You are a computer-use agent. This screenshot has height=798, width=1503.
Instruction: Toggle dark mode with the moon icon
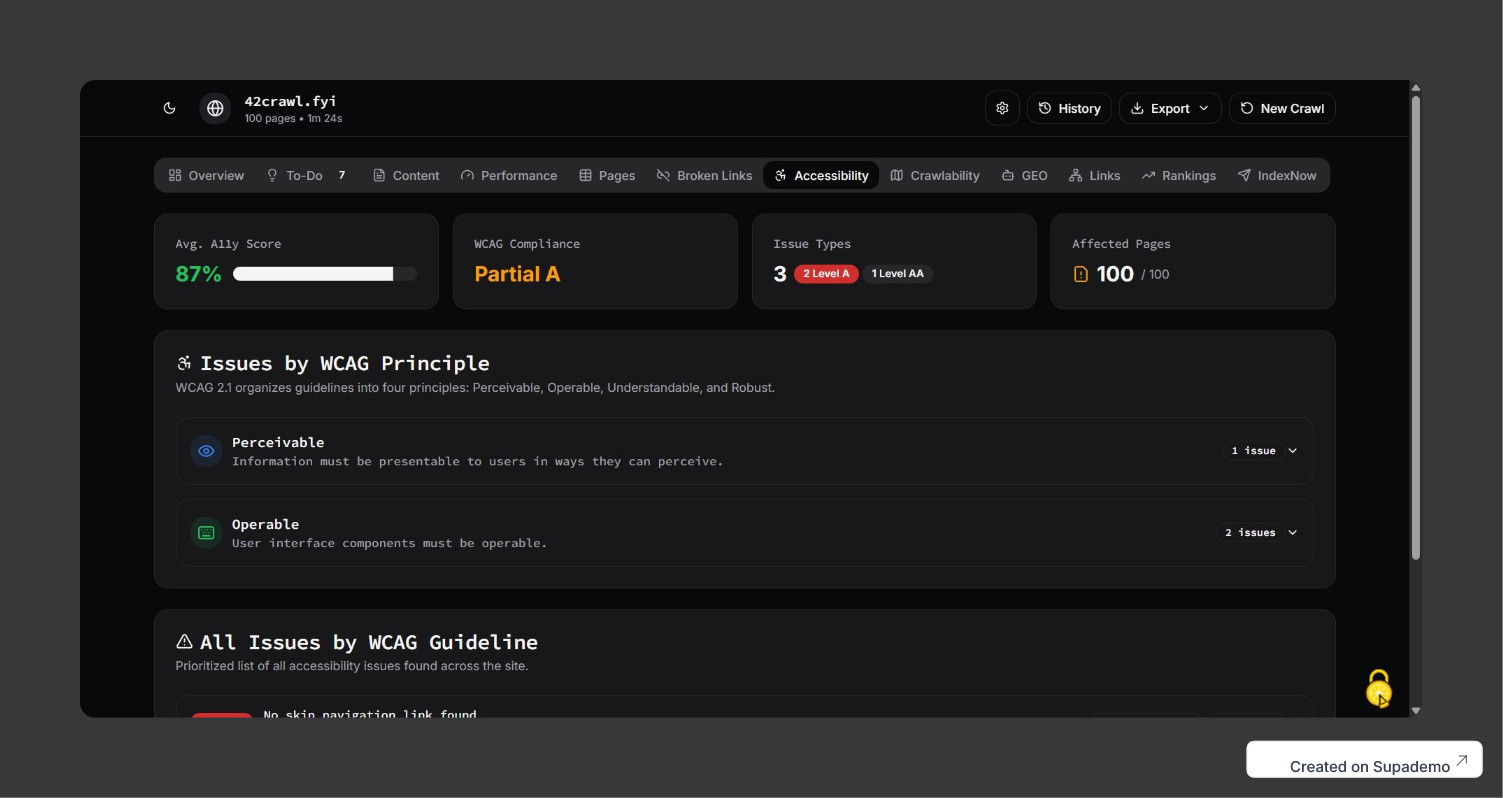[169, 108]
